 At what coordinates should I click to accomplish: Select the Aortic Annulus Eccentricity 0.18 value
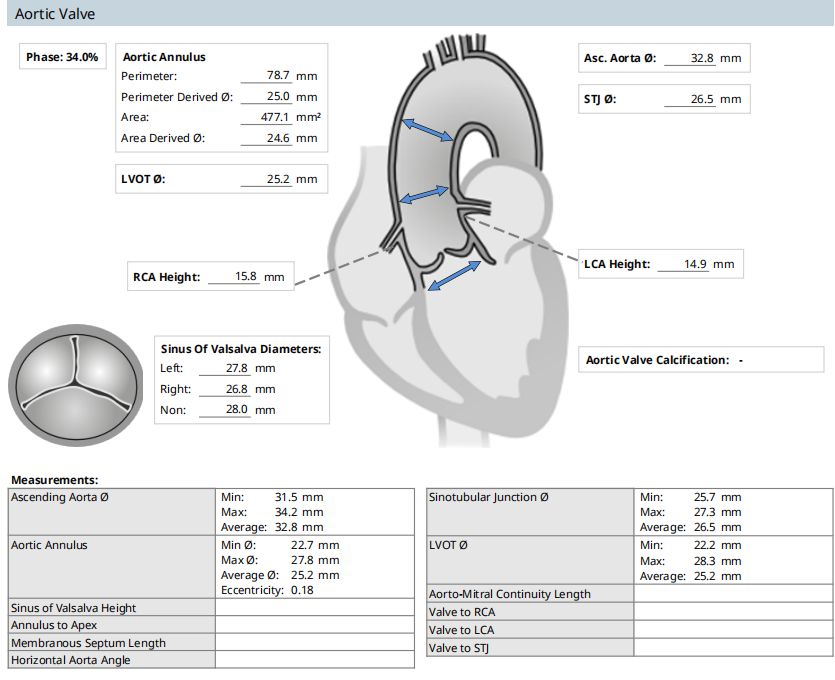pyautogui.click(x=303, y=590)
